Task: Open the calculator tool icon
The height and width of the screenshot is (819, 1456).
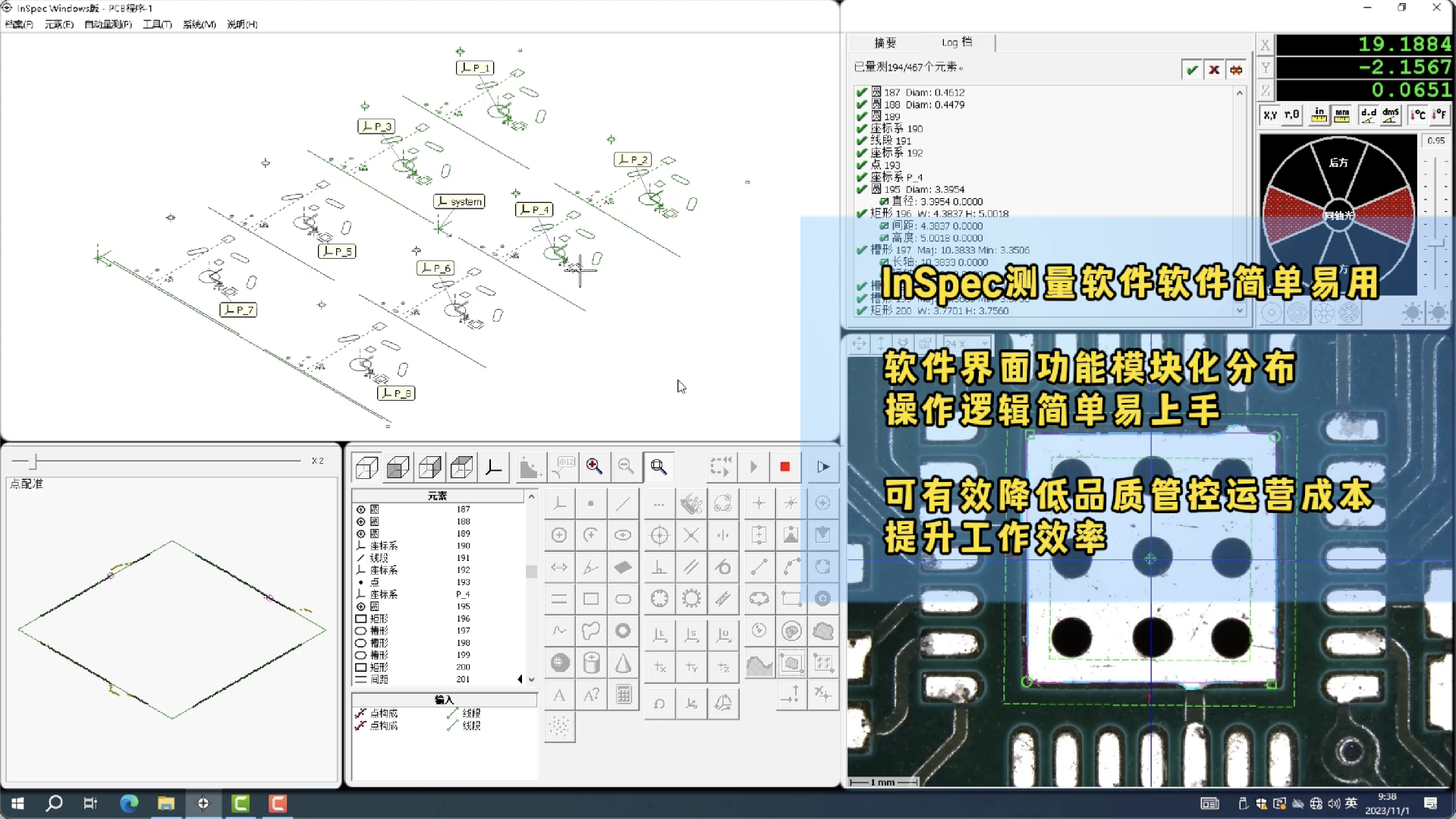Action: (623, 695)
